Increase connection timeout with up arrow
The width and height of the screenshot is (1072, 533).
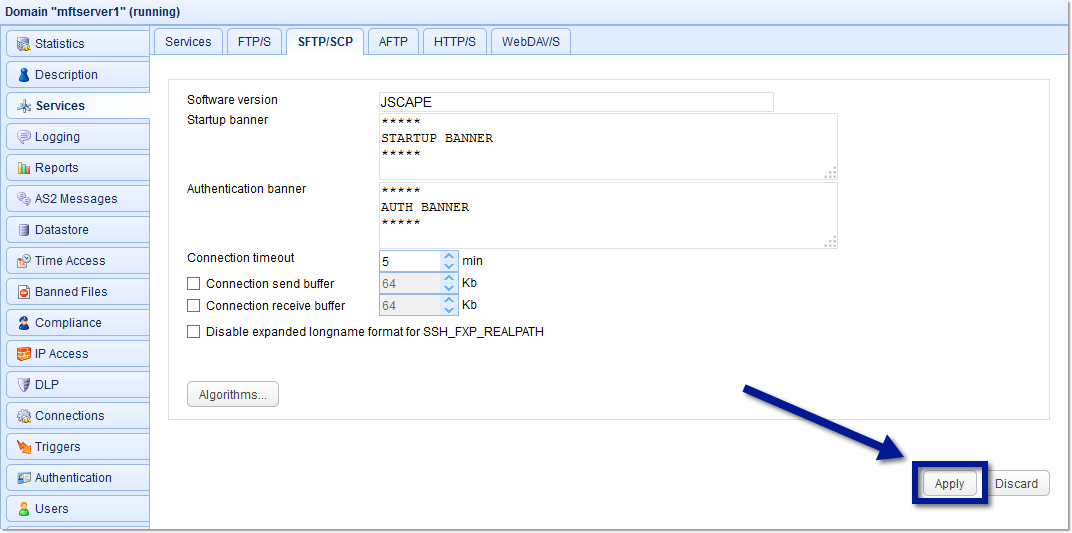[449, 256]
